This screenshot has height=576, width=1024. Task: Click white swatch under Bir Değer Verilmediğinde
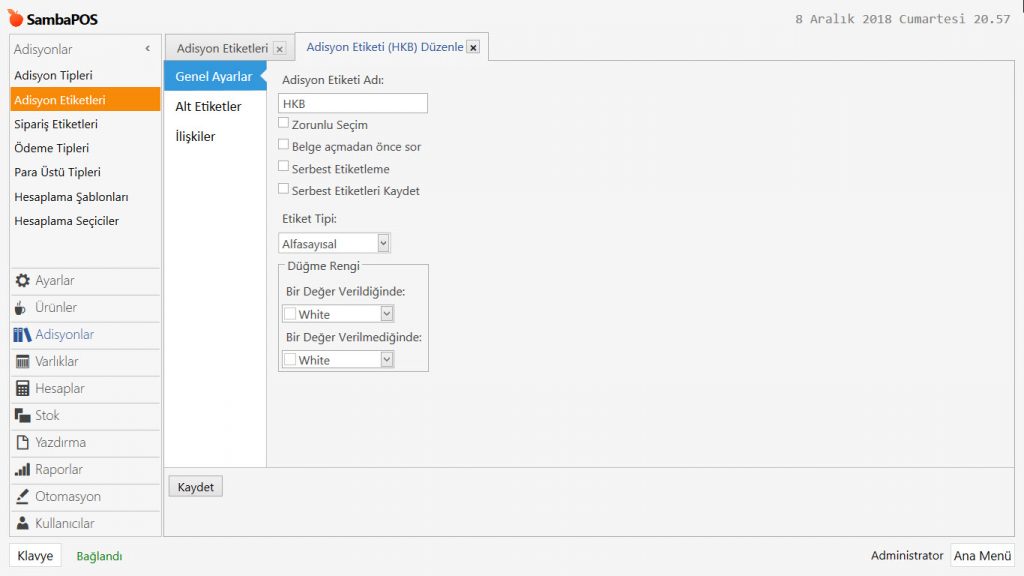coord(290,360)
